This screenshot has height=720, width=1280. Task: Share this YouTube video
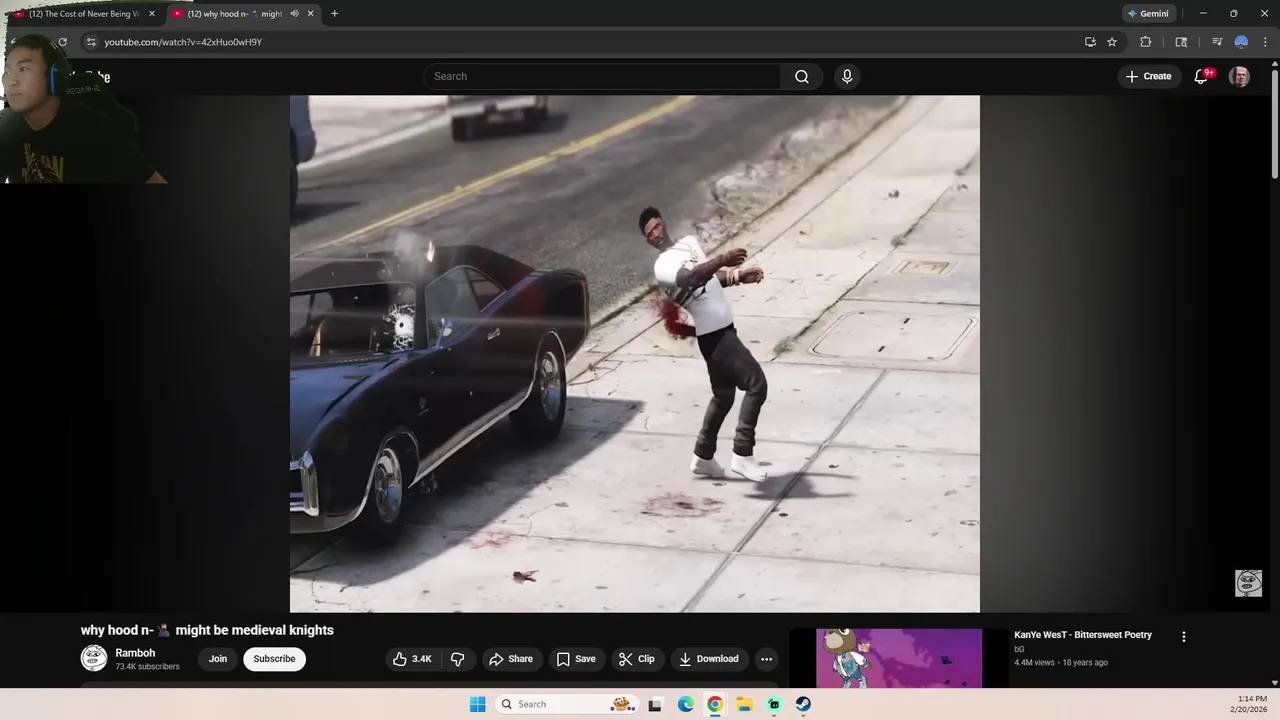point(511,659)
